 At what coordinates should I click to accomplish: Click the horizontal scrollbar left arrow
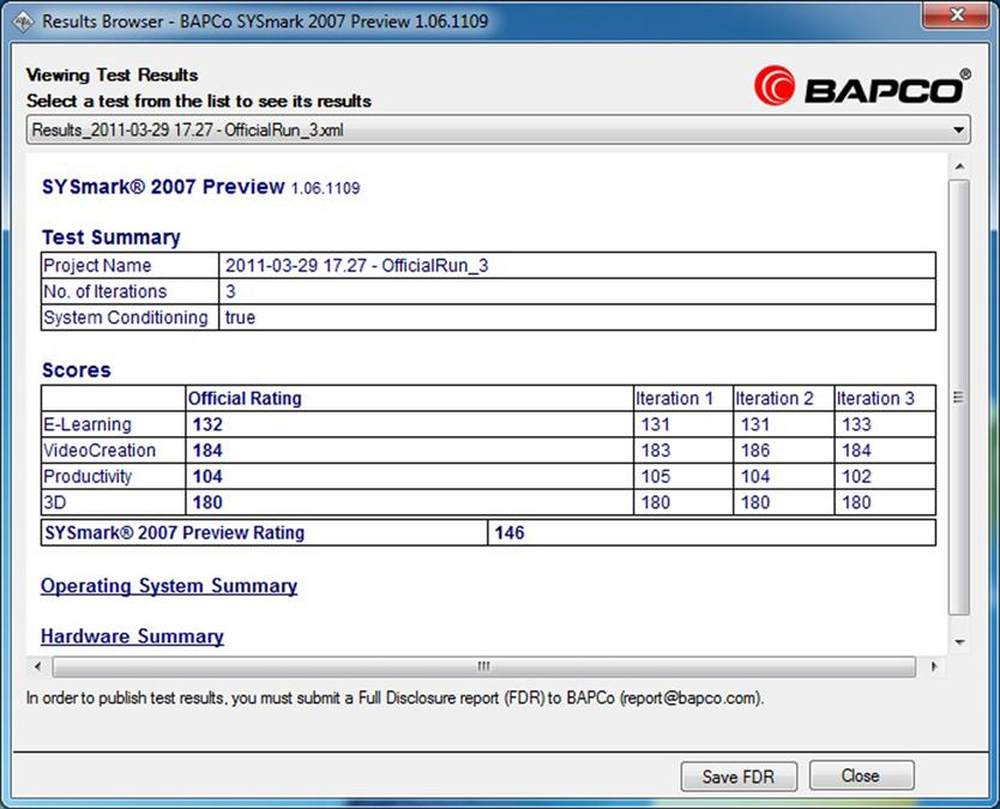[x=38, y=666]
